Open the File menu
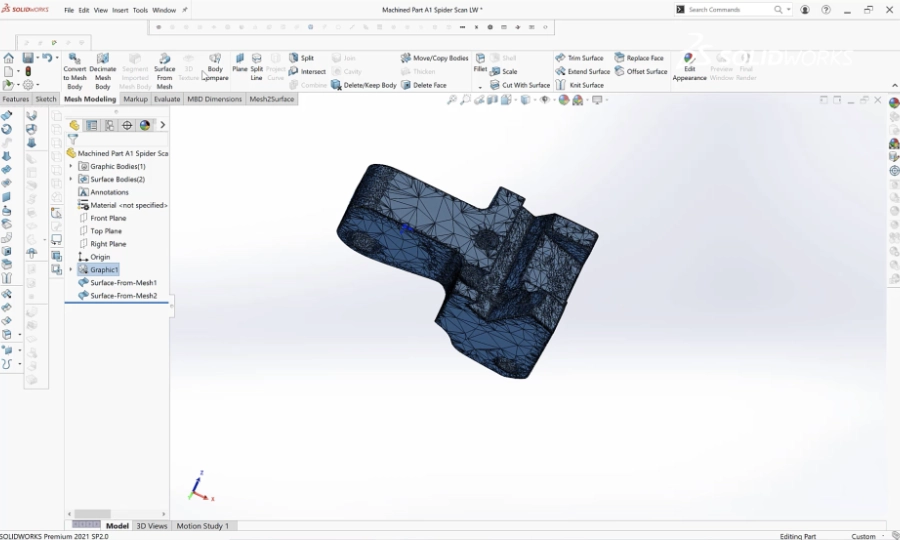Screen dimensions: 900x540 click(x=69, y=10)
